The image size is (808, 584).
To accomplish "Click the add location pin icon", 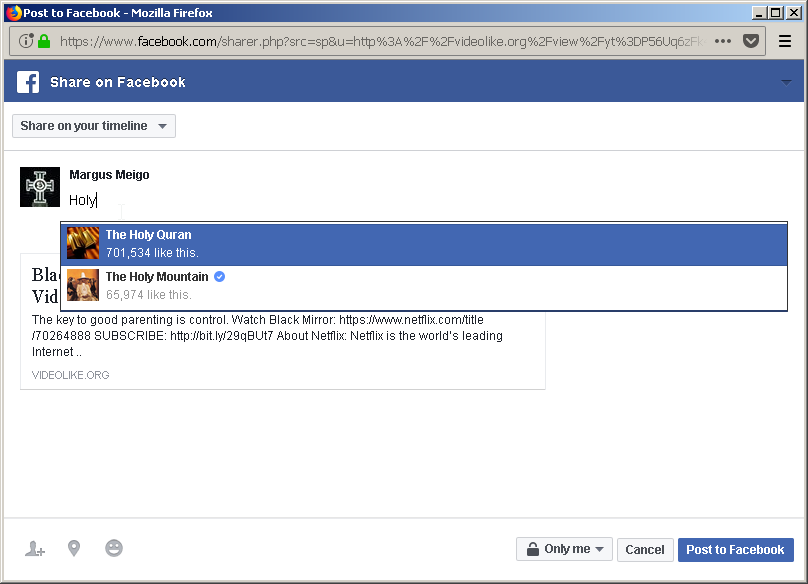I will 74,548.
